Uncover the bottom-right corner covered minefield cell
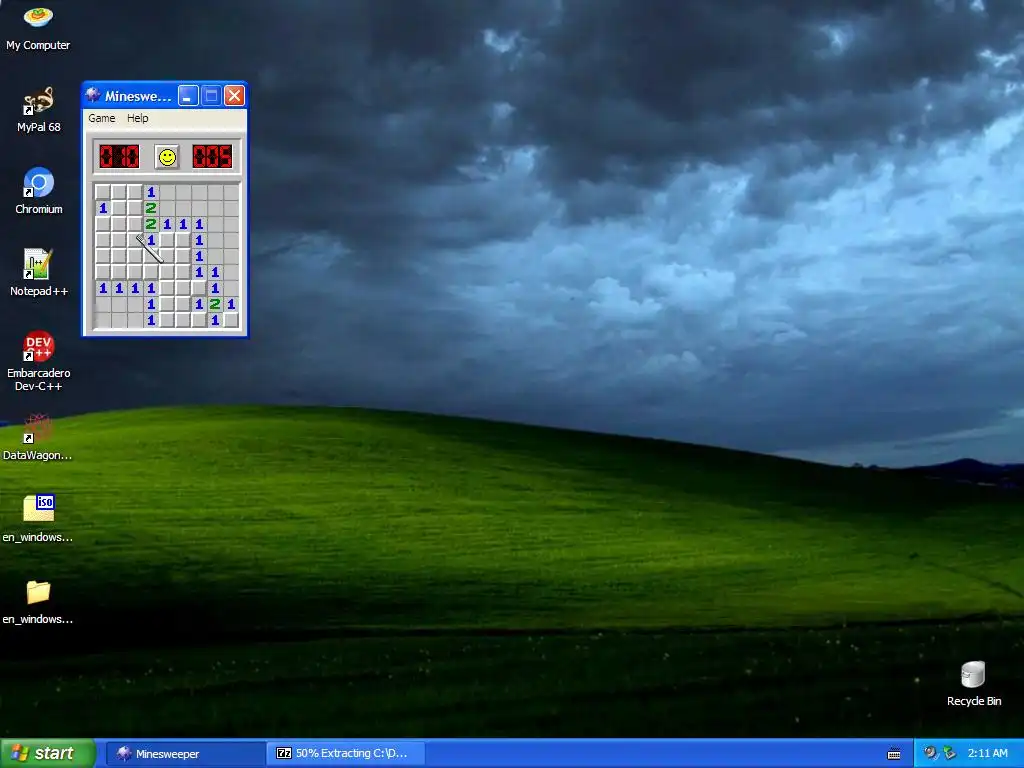 (231, 320)
